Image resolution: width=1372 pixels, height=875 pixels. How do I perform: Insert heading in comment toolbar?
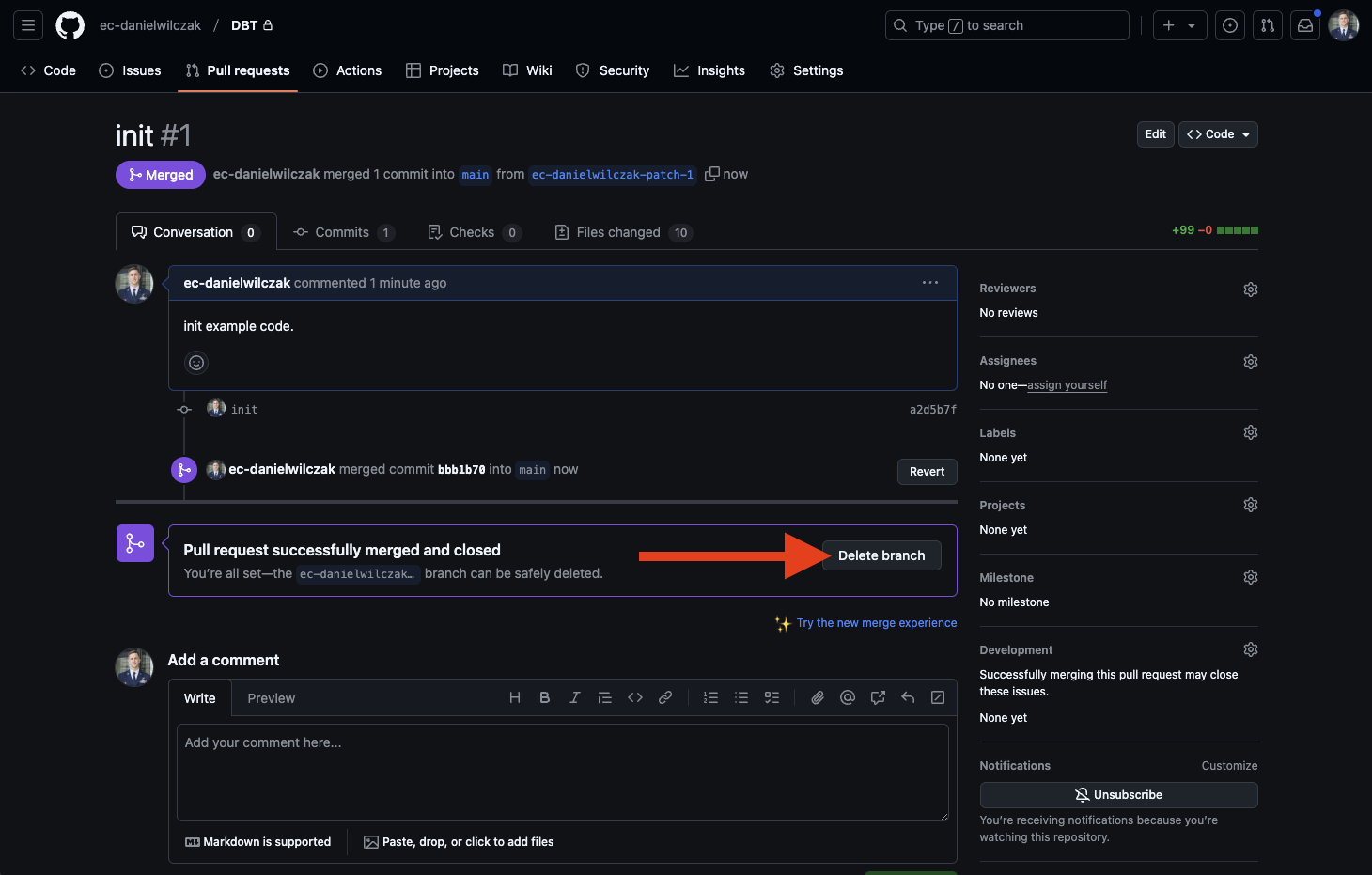[x=515, y=697]
